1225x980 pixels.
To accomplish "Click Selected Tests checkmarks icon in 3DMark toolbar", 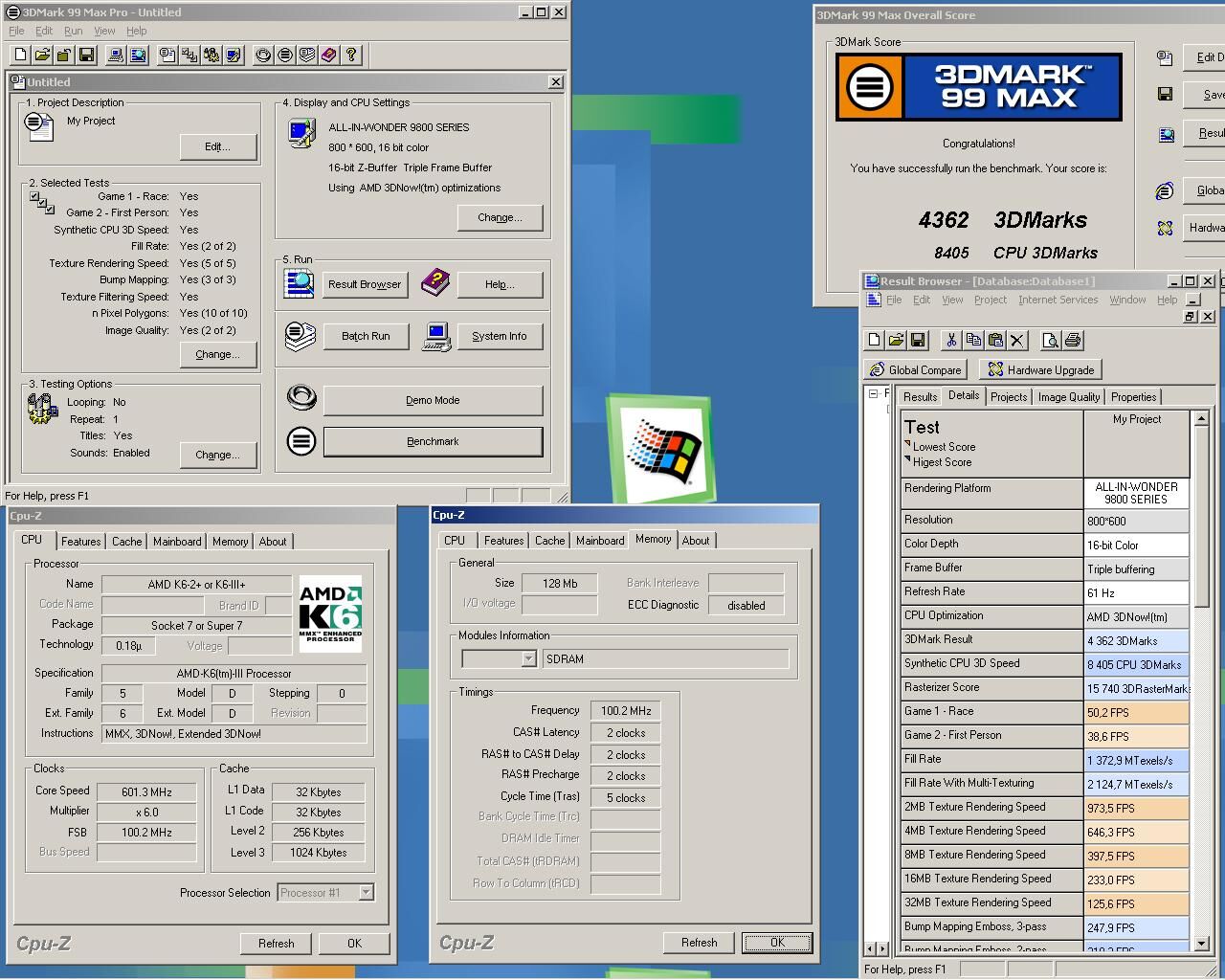I will pyautogui.click(x=189, y=56).
